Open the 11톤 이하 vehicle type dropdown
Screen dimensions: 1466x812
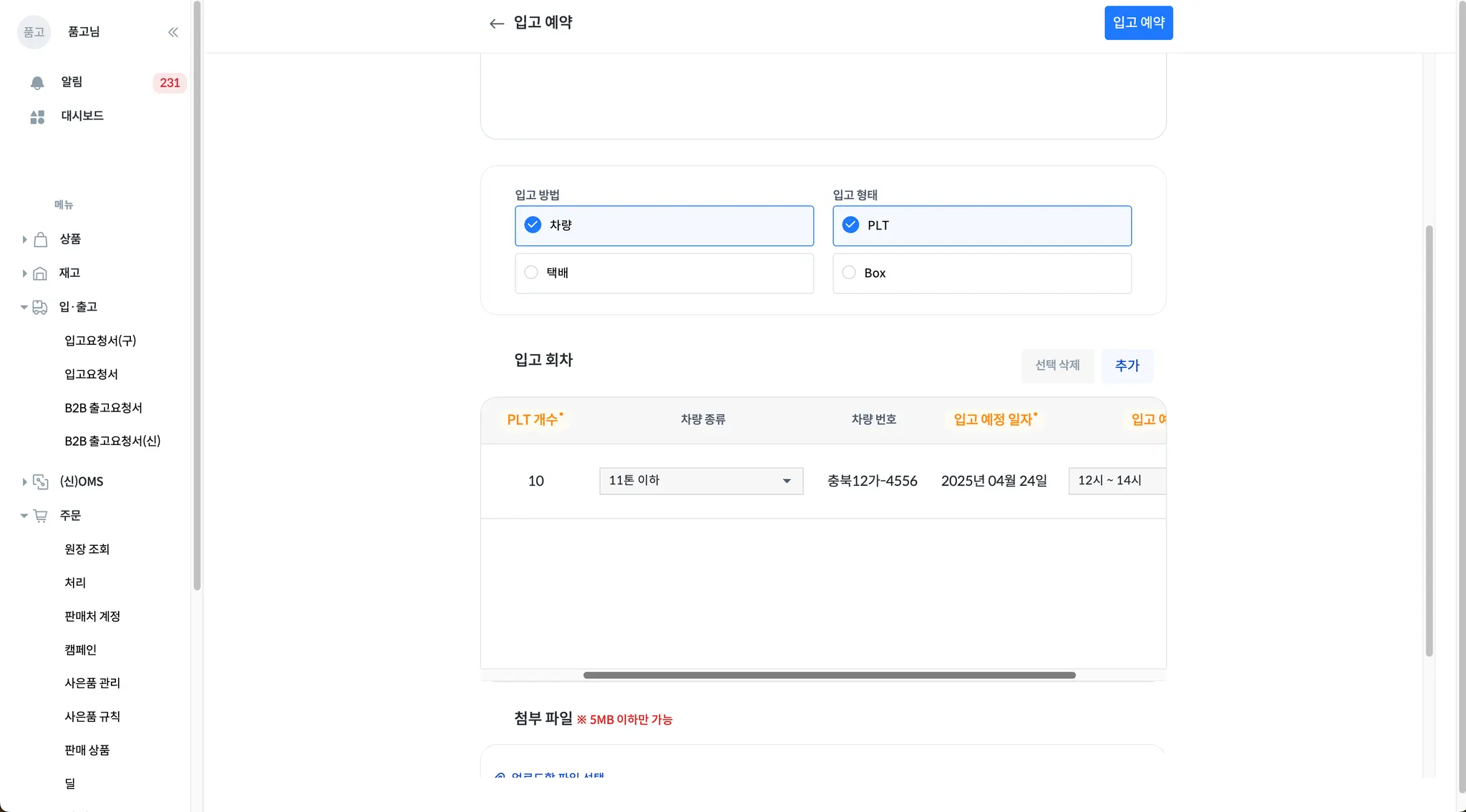coord(701,481)
